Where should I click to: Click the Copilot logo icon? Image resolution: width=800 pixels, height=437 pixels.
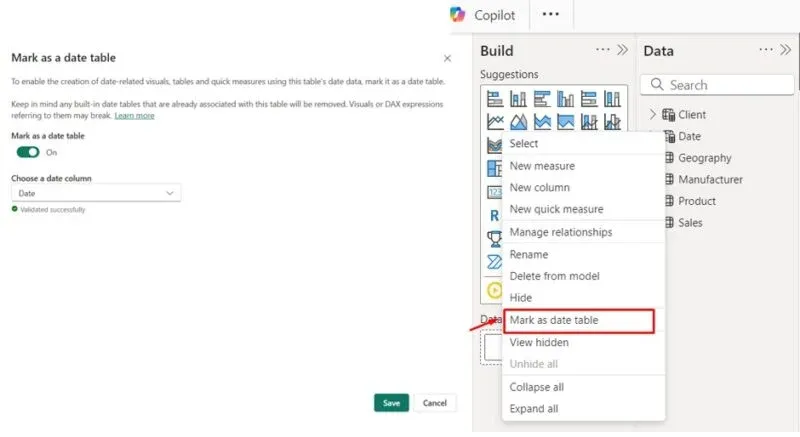(x=458, y=14)
